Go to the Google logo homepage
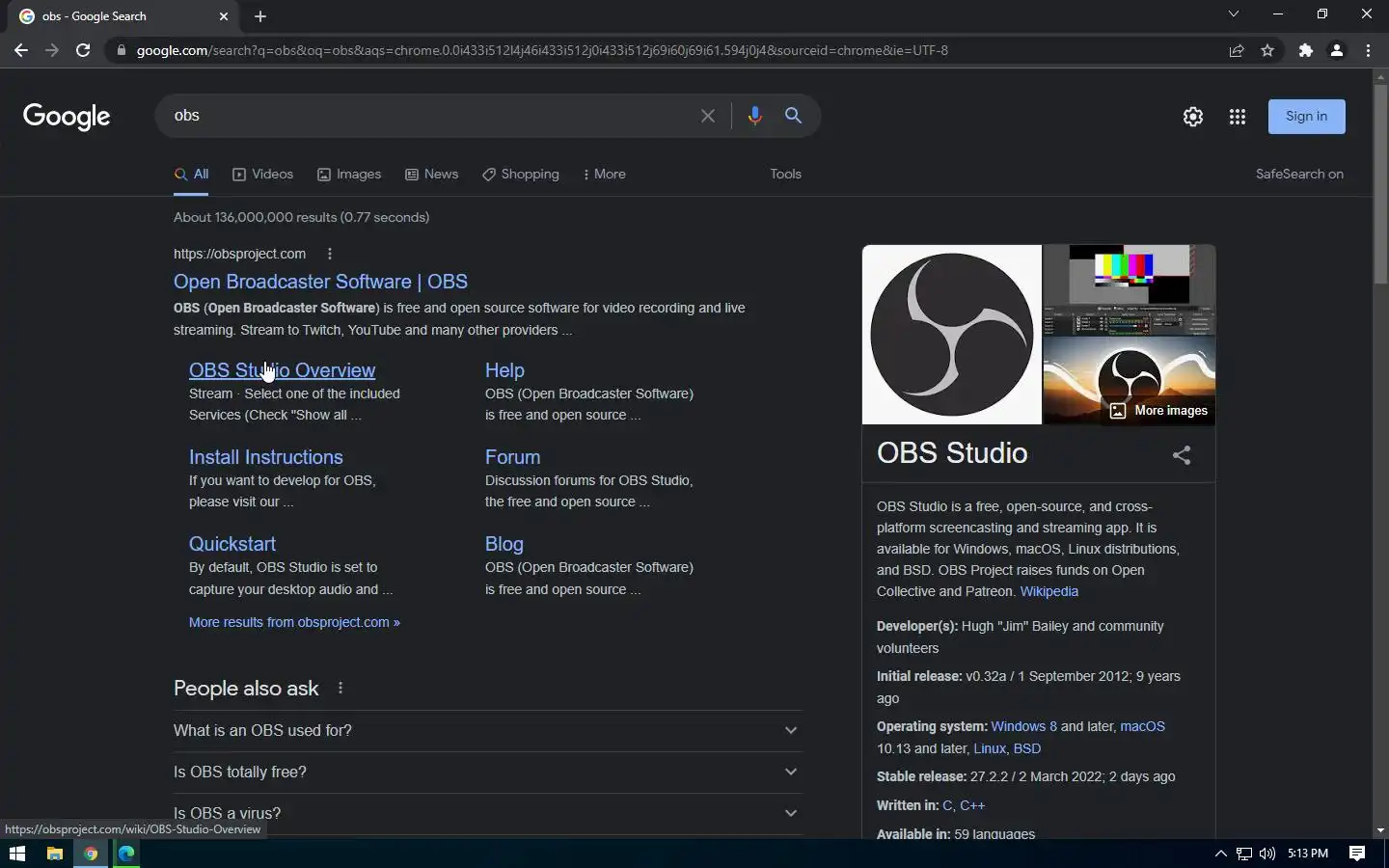 coord(67,117)
